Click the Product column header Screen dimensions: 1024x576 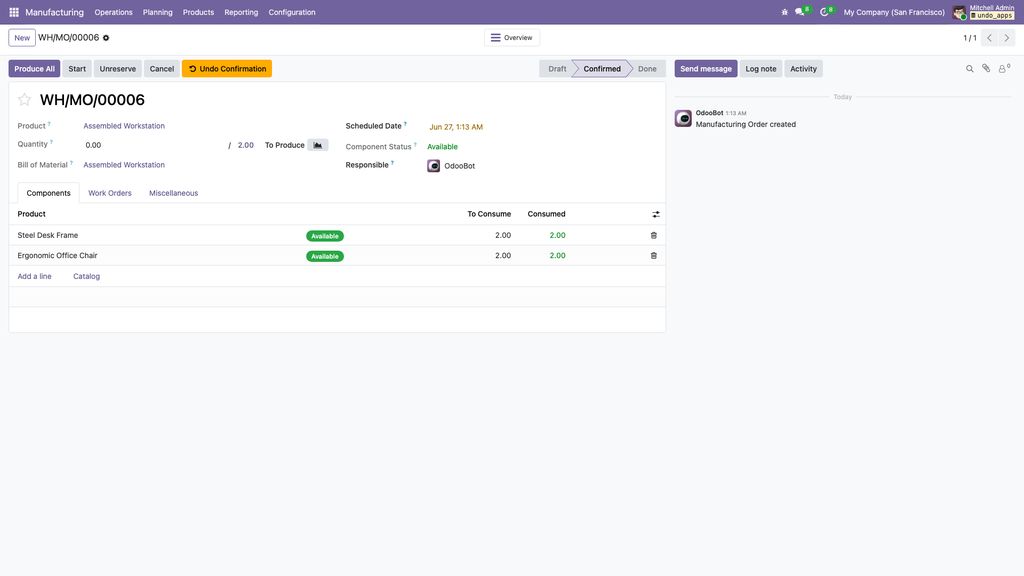point(31,214)
